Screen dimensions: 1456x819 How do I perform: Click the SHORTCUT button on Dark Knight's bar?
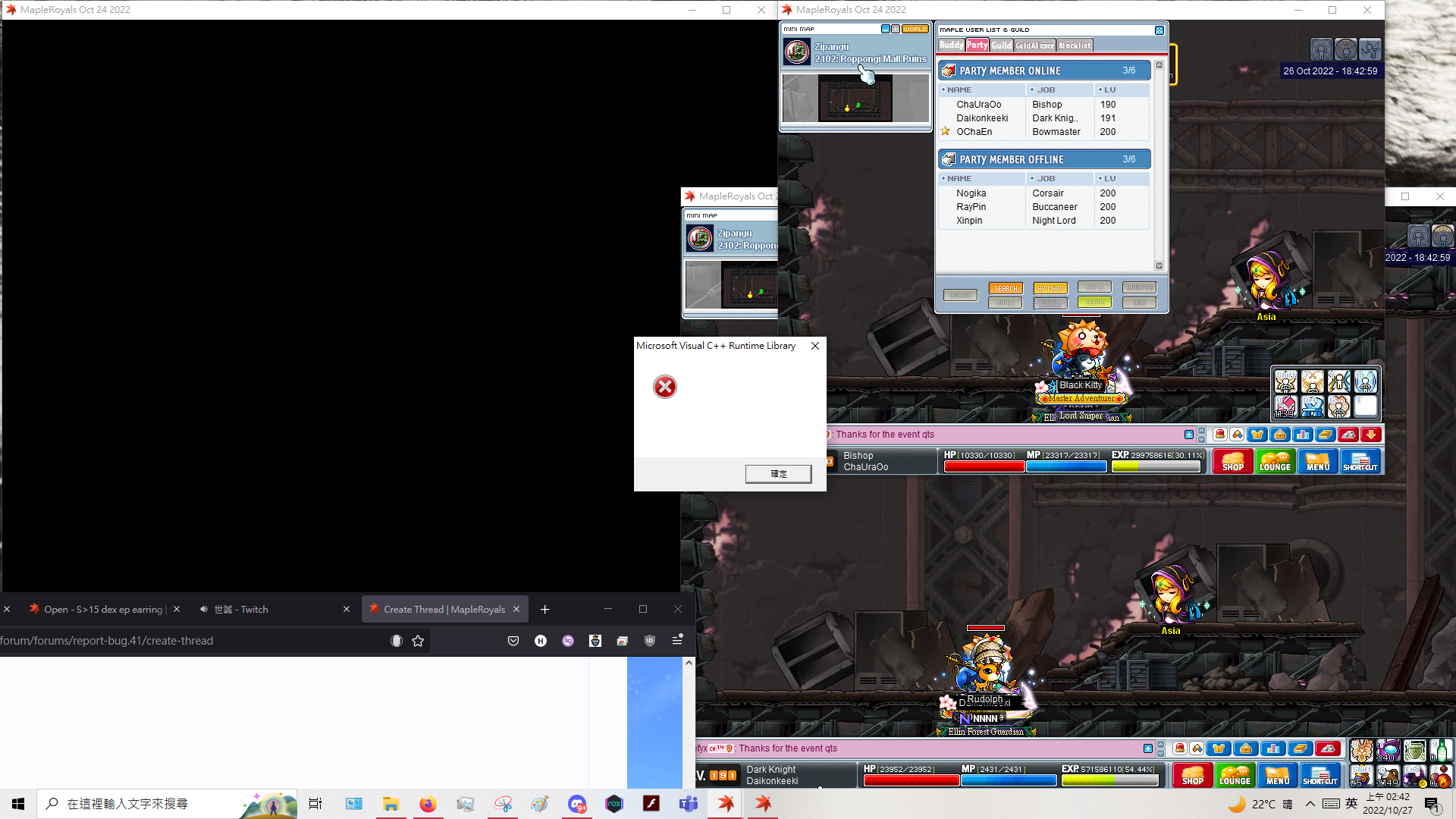click(x=1320, y=775)
